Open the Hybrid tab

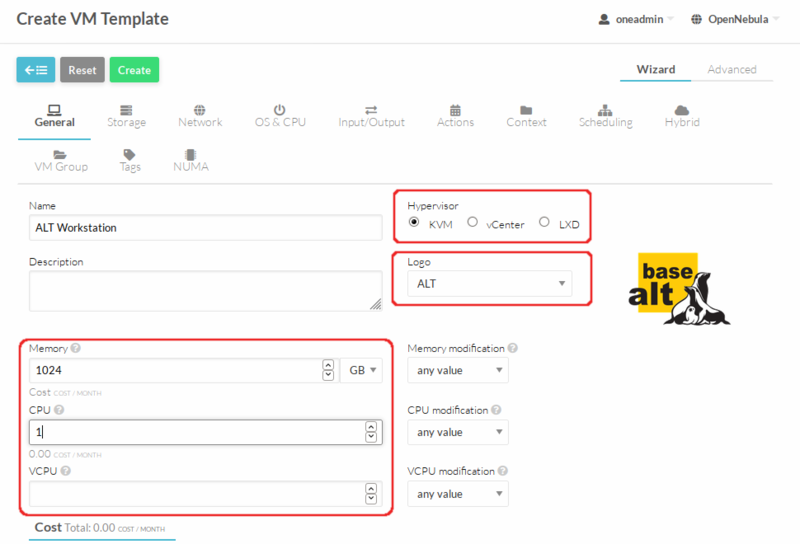[x=682, y=116]
